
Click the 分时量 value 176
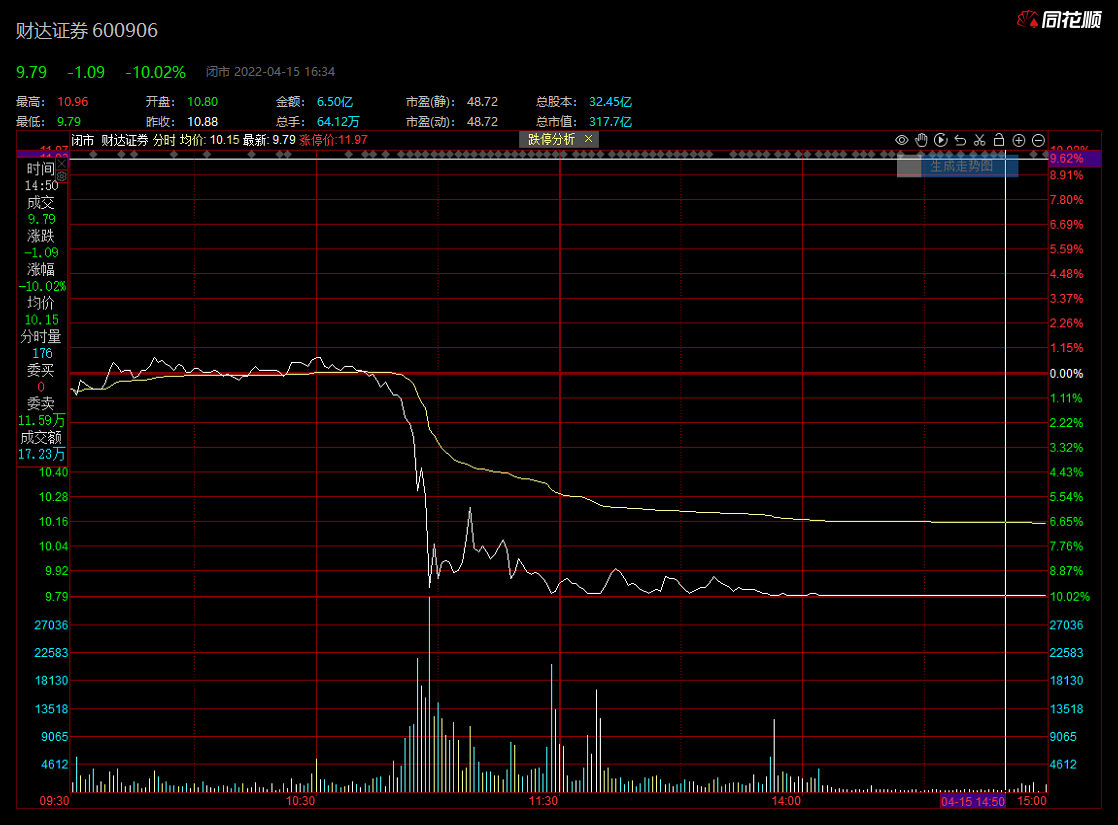42,354
